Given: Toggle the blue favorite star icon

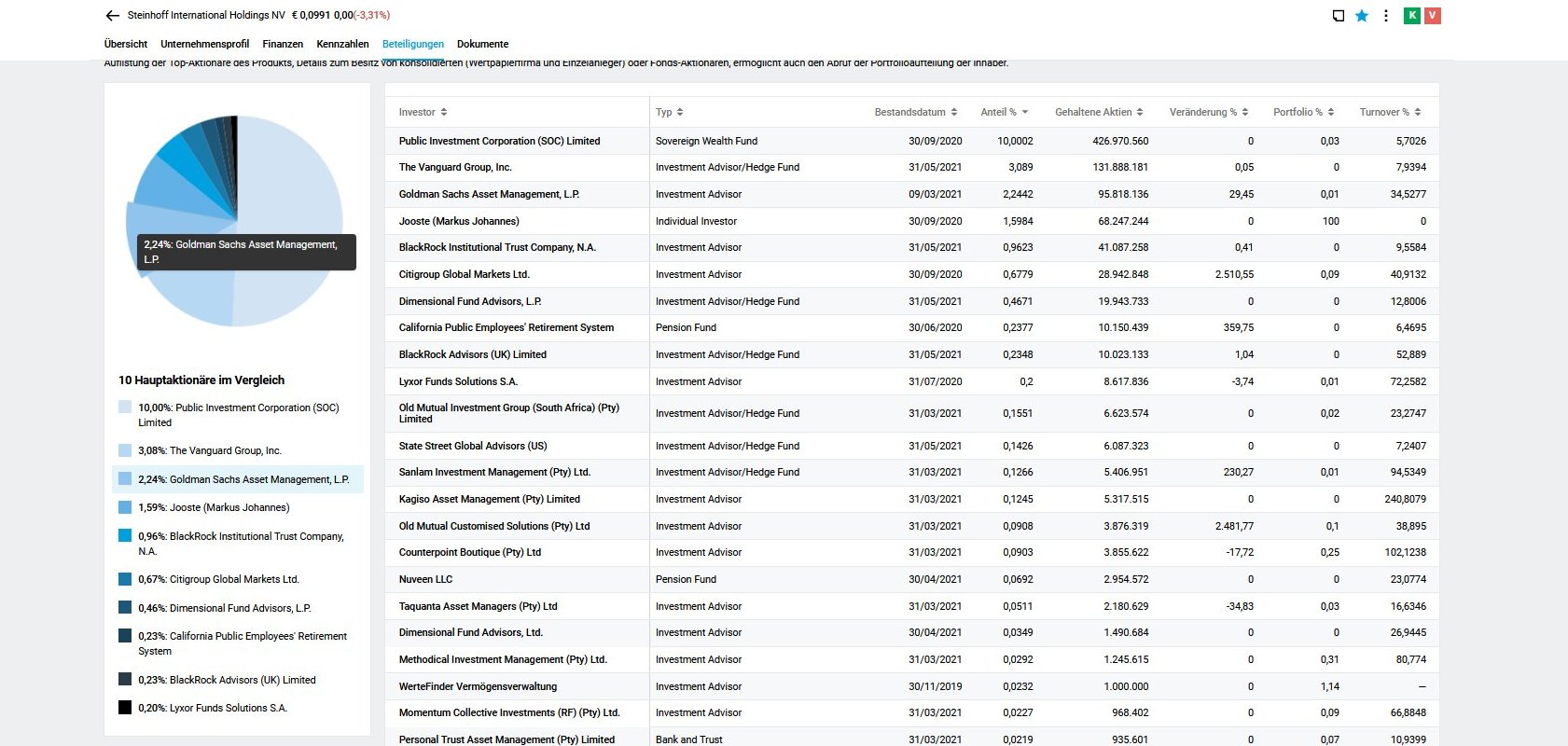Looking at the screenshot, I should [1362, 16].
